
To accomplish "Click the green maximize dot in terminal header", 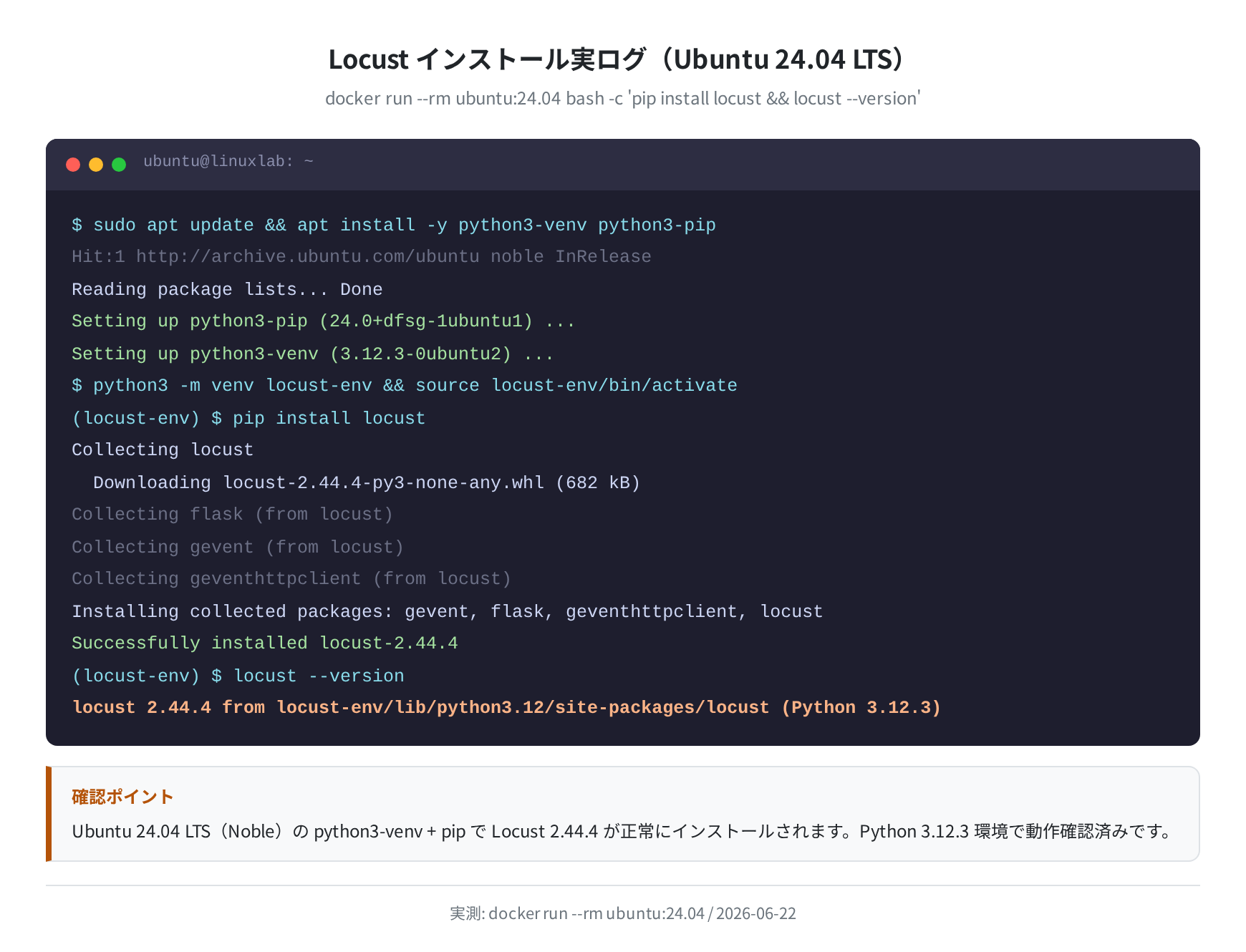I will [119, 165].
